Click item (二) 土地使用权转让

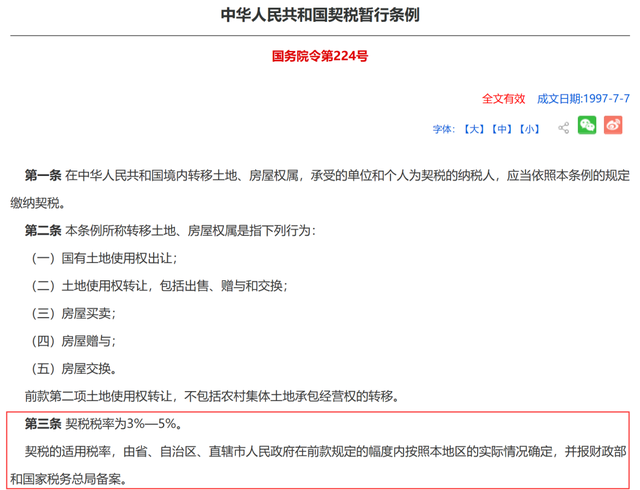tap(159, 286)
